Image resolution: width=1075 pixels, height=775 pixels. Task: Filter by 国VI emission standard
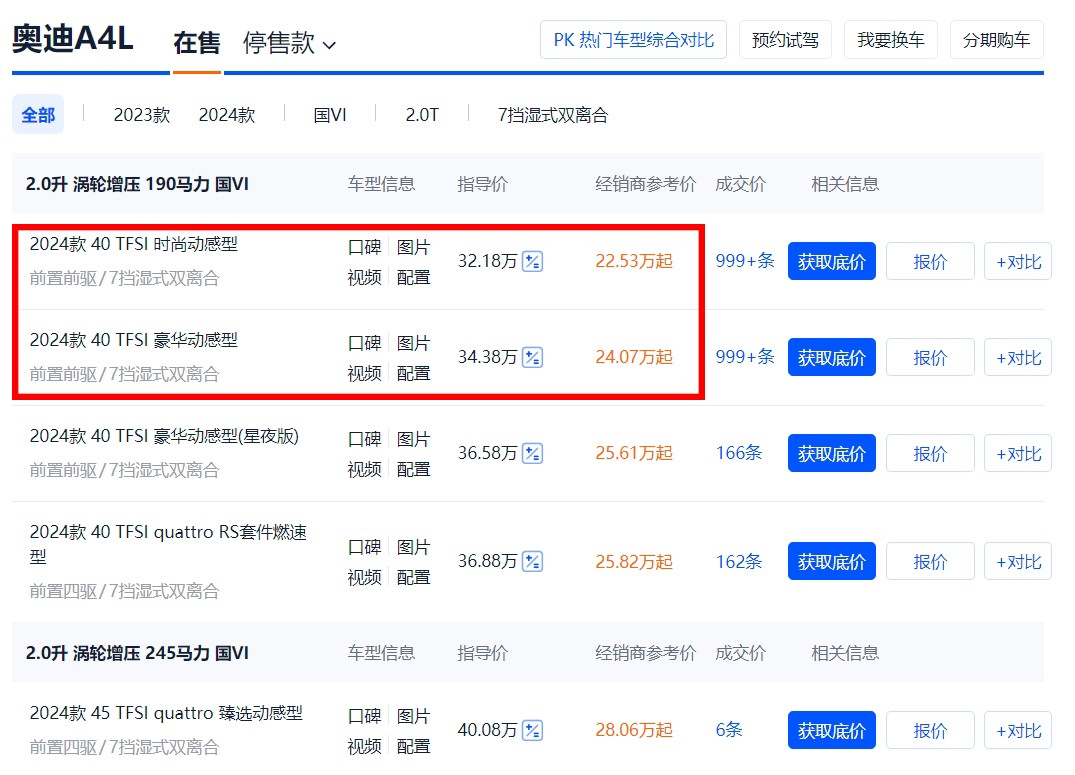(x=330, y=115)
